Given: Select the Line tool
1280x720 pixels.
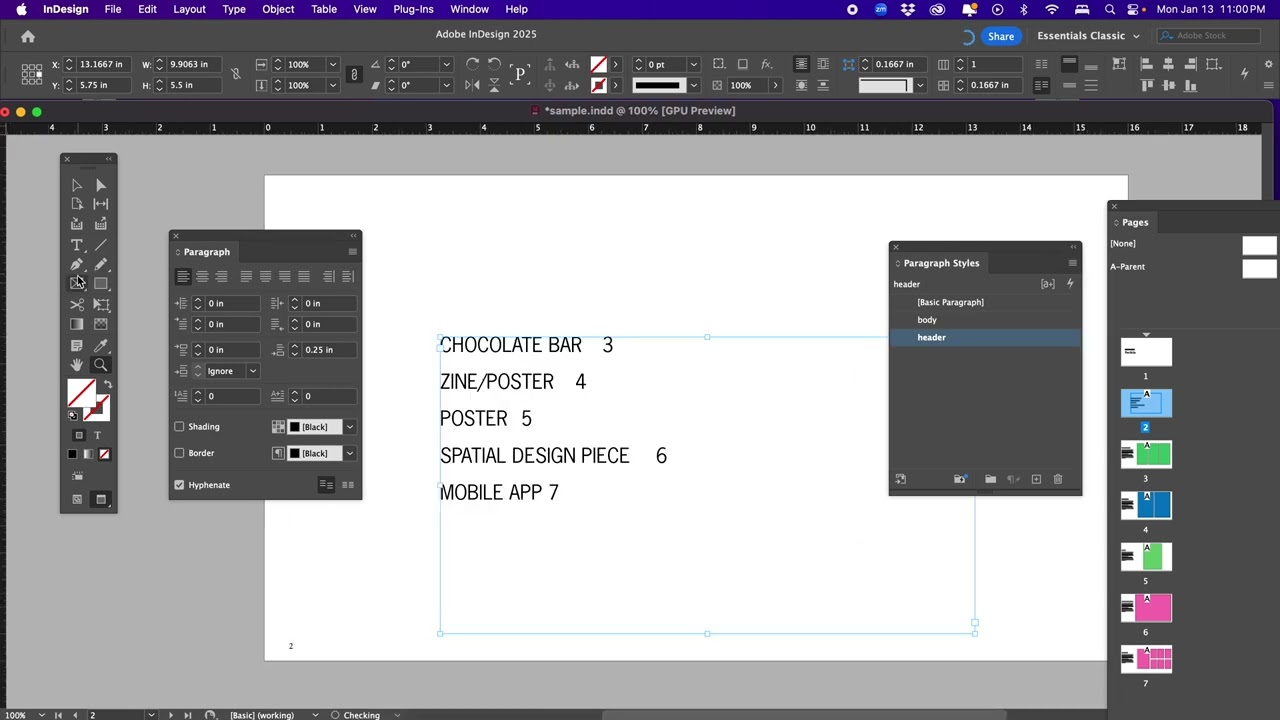Looking at the screenshot, I should pos(101,245).
